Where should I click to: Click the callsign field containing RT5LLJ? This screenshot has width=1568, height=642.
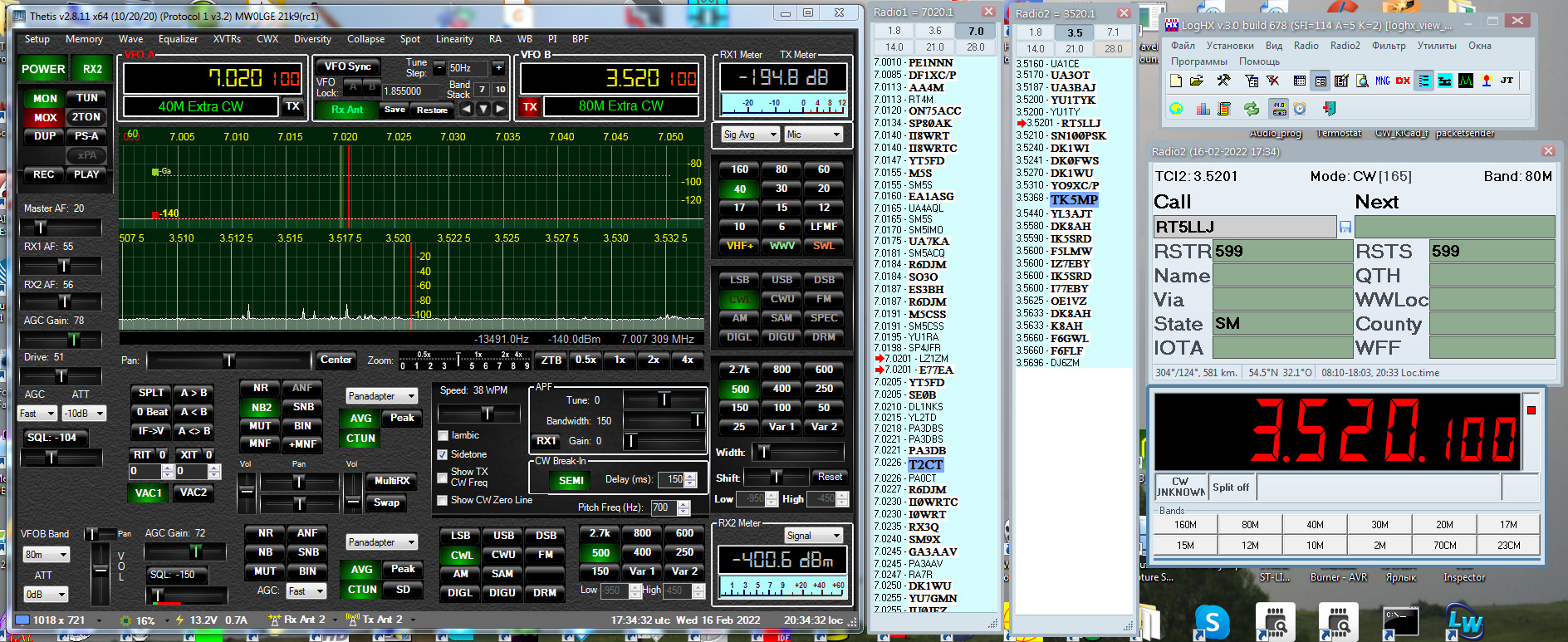click(1244, 227)
